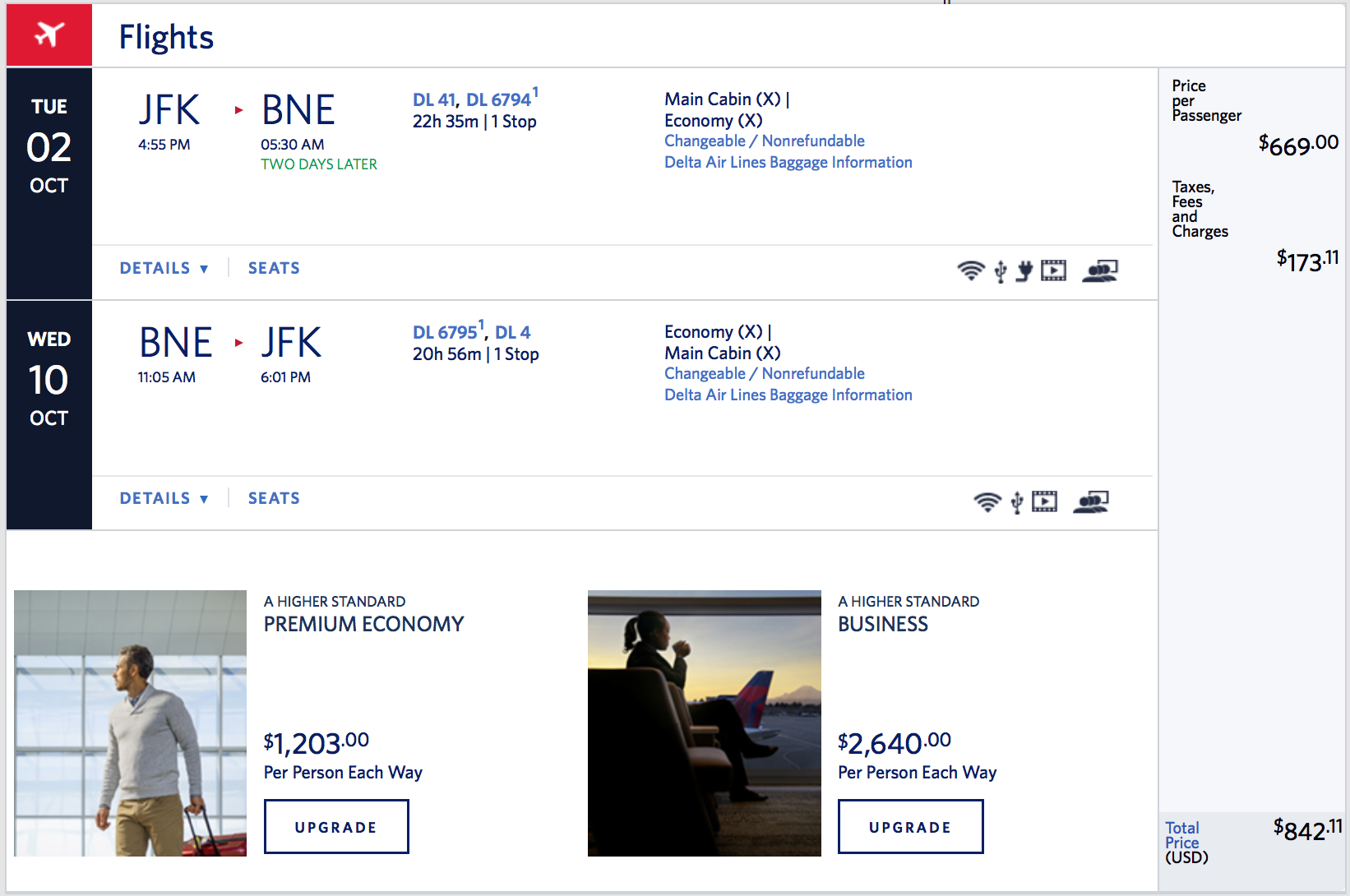Click personal video icon on outbound flight
This screenshot has width=1350, height=896.
pyautogui.click(x=1053, y=270)
